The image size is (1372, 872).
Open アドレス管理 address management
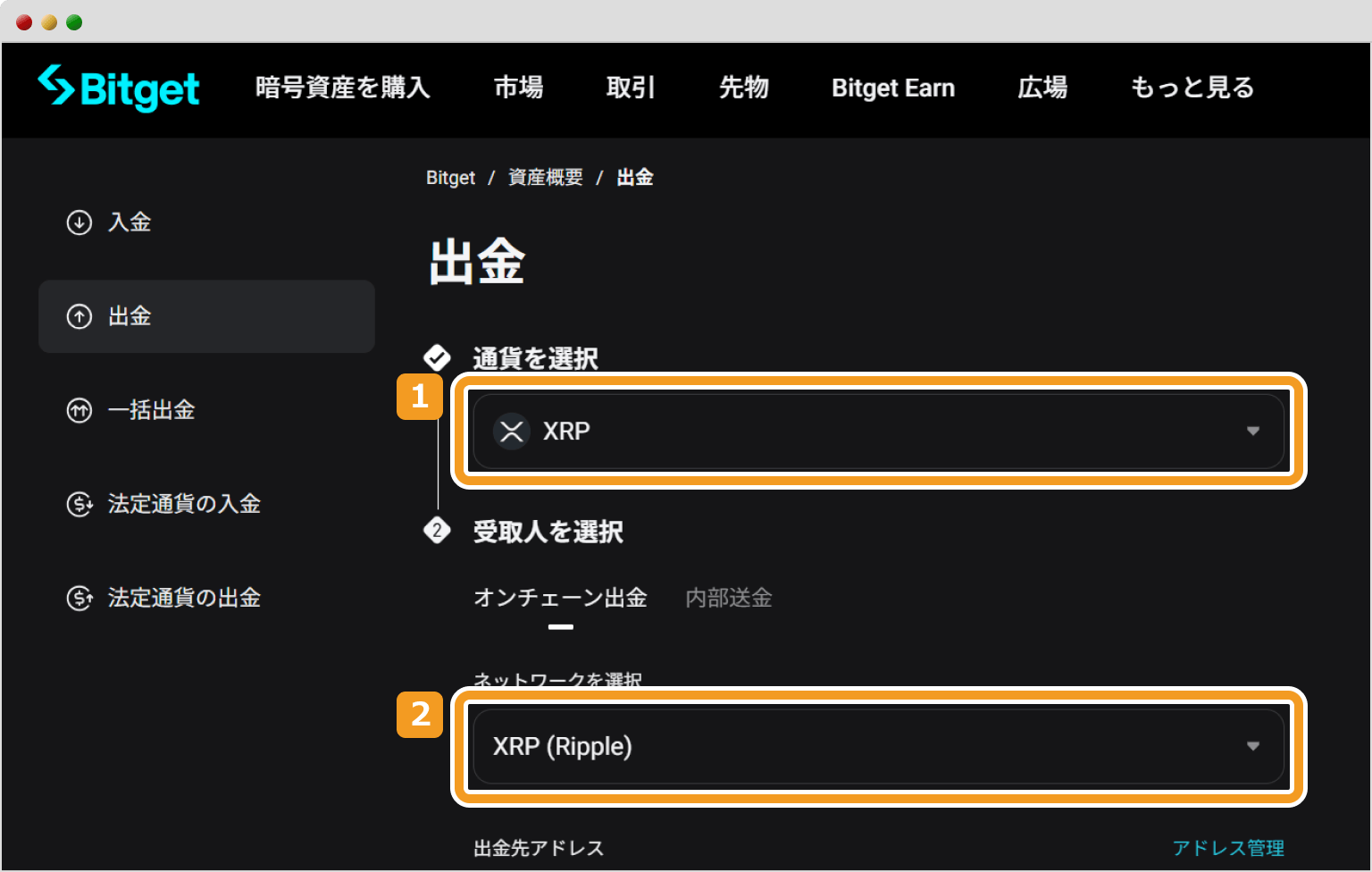coord(1229,847)
